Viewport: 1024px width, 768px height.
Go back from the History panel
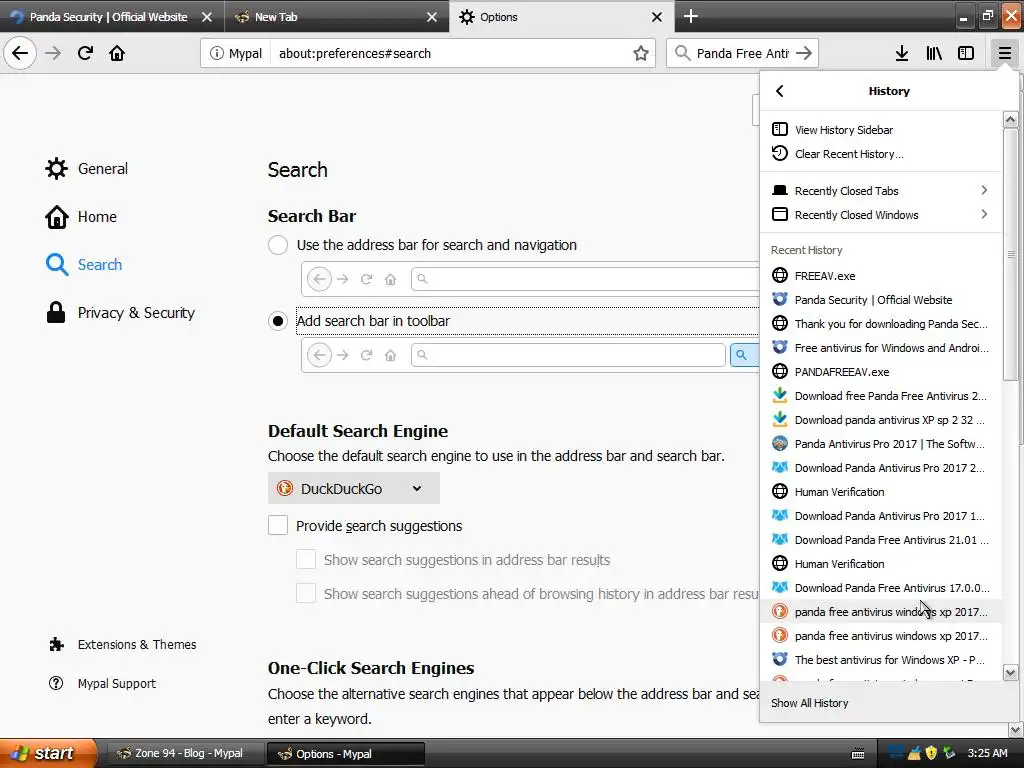point(779,91)
